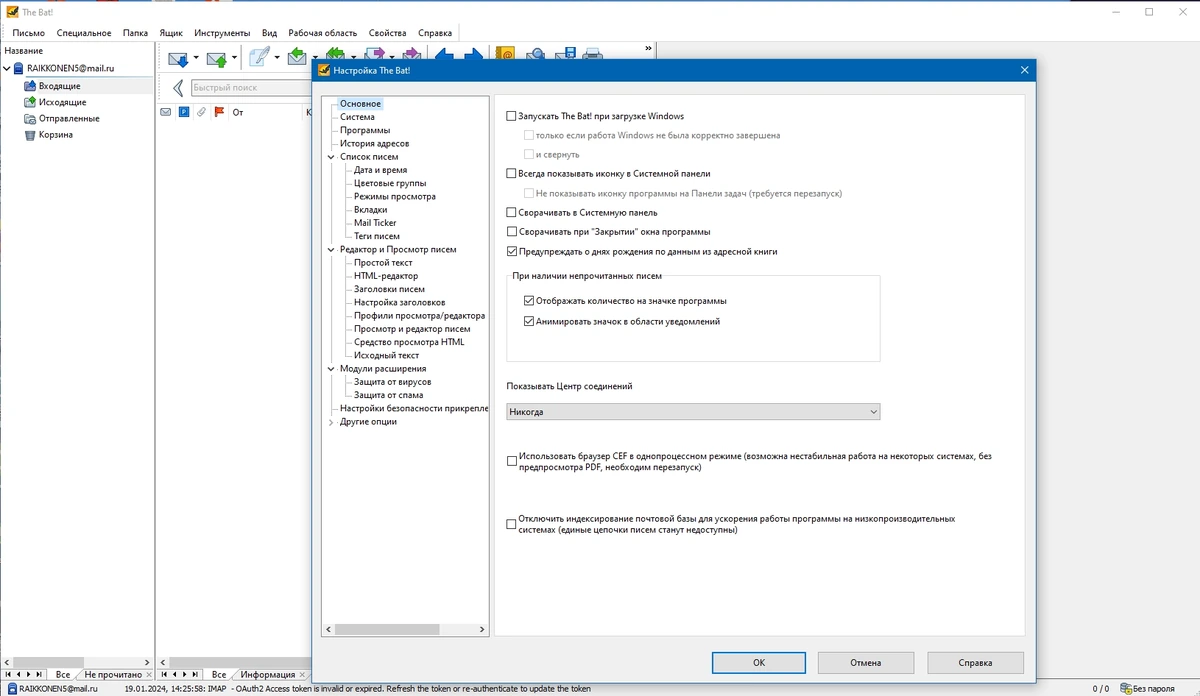
Task: Open the Показывать Центр соединений dropdown
Action: click(x=693, y=412)
